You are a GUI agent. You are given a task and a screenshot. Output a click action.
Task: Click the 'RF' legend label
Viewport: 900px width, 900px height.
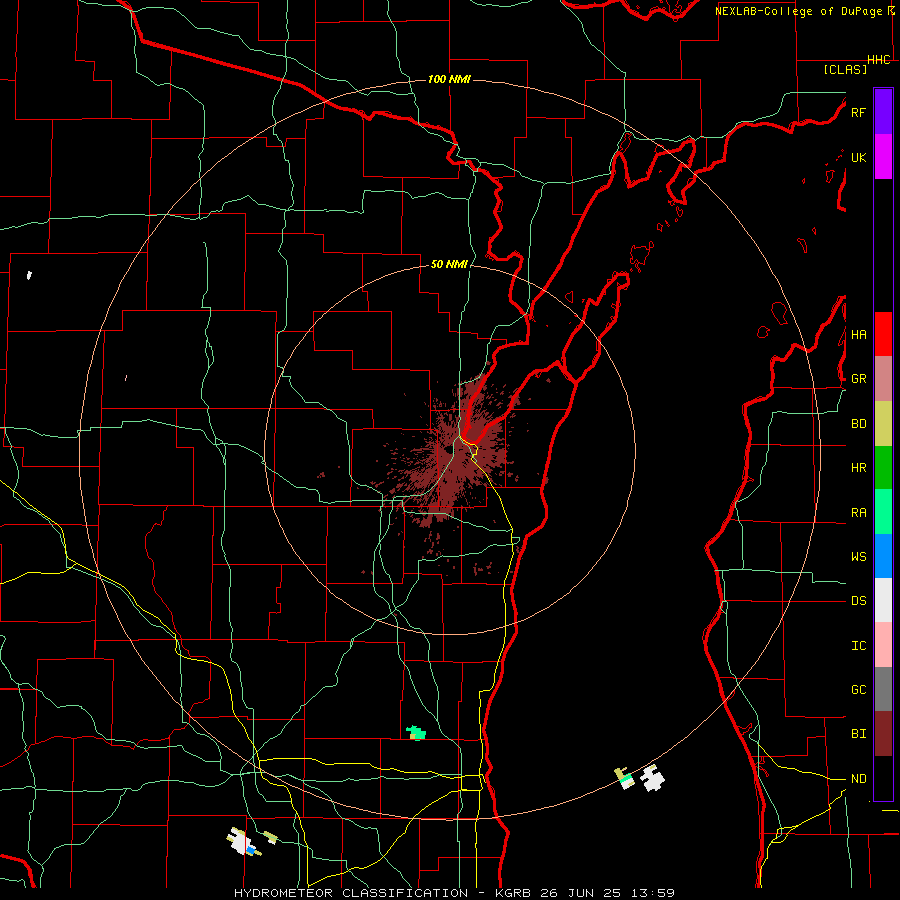(858, 113)
